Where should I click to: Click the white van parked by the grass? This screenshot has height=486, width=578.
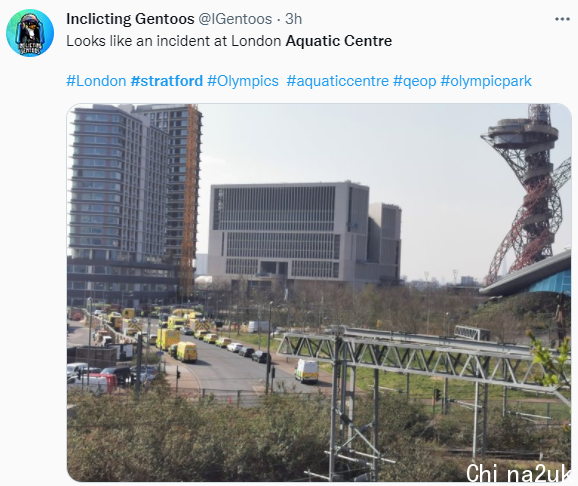point(306,371)
